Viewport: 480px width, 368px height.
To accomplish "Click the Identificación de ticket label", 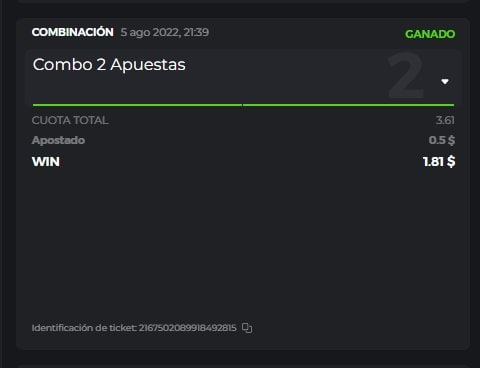I will (84, 328).
